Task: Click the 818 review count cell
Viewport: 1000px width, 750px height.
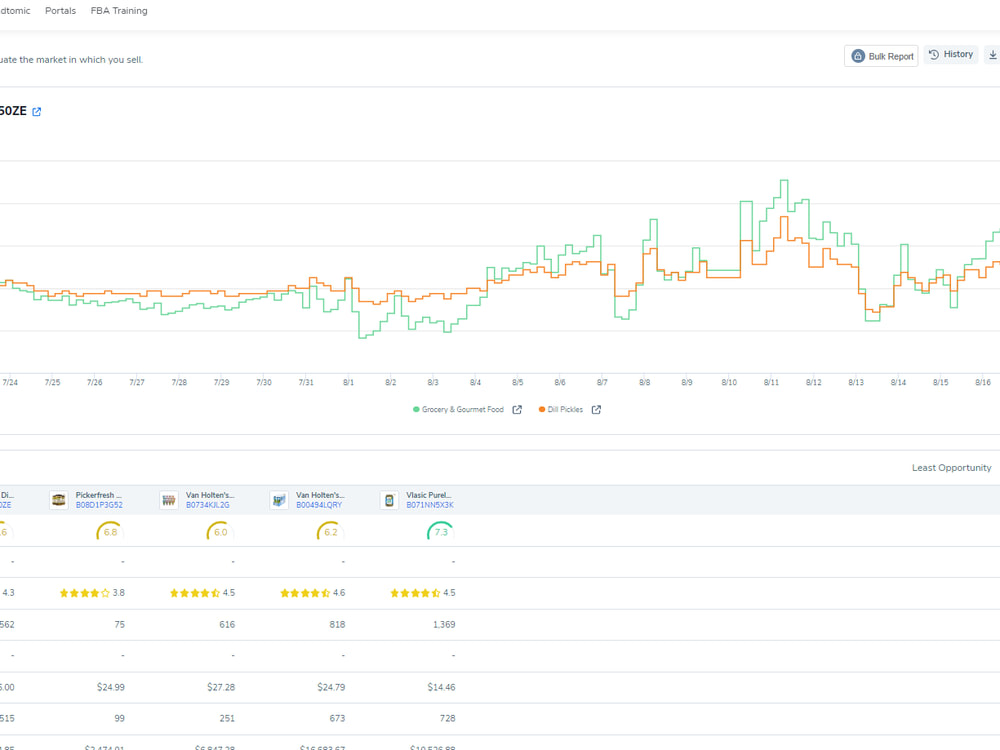Action: tap(337, 624)
